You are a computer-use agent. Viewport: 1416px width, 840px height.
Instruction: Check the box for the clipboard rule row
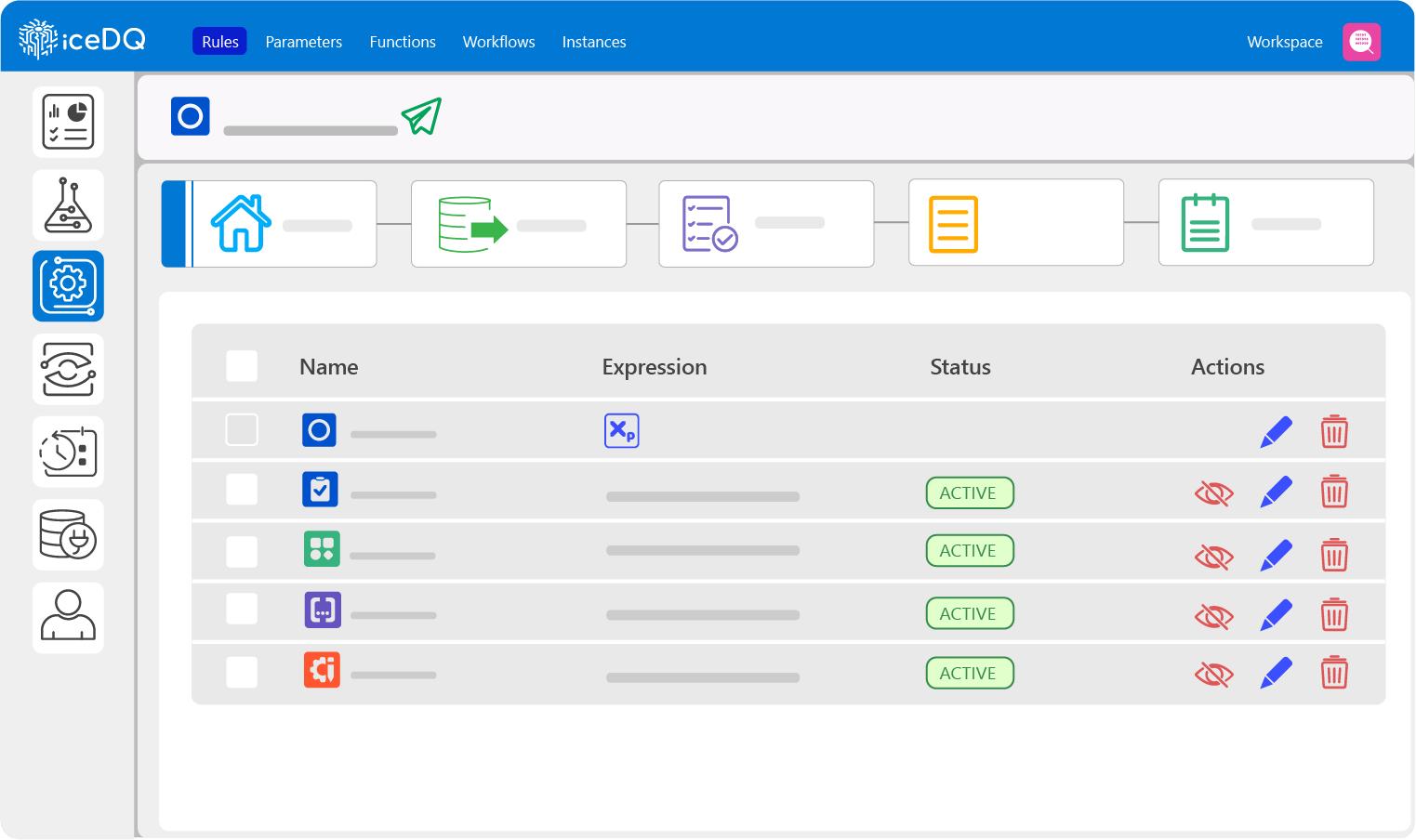[242, 490]
